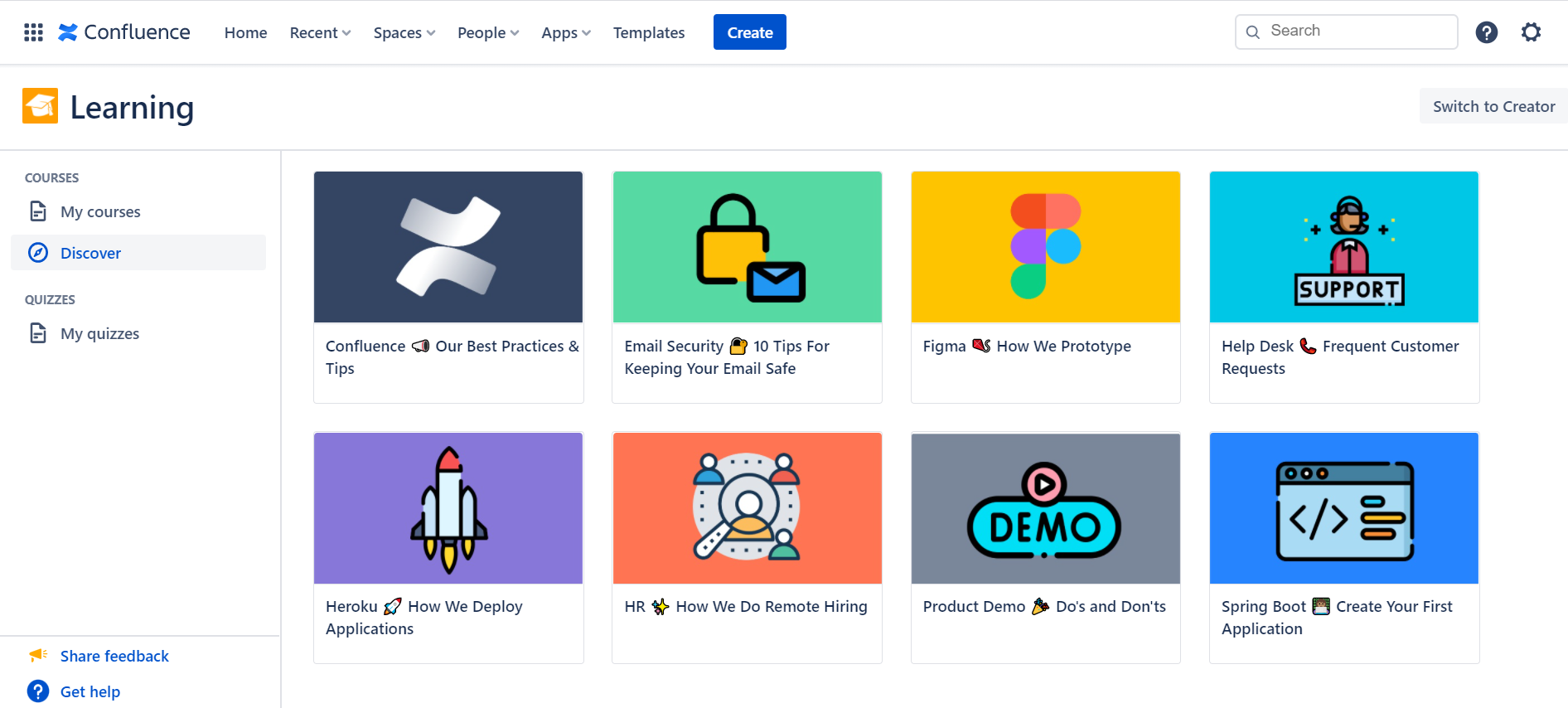Open the help question mark icon
The image size is (1568, 708).
pos(1487,32)
